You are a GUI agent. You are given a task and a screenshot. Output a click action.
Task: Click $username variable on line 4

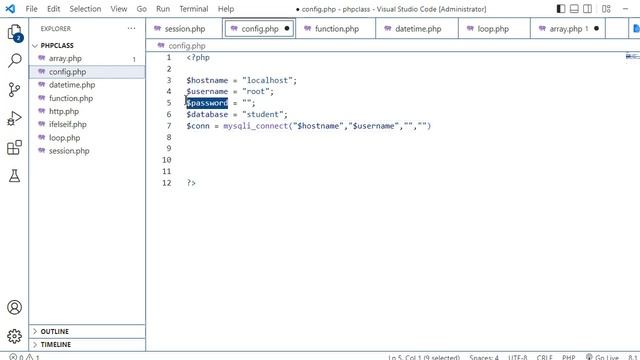207,91
